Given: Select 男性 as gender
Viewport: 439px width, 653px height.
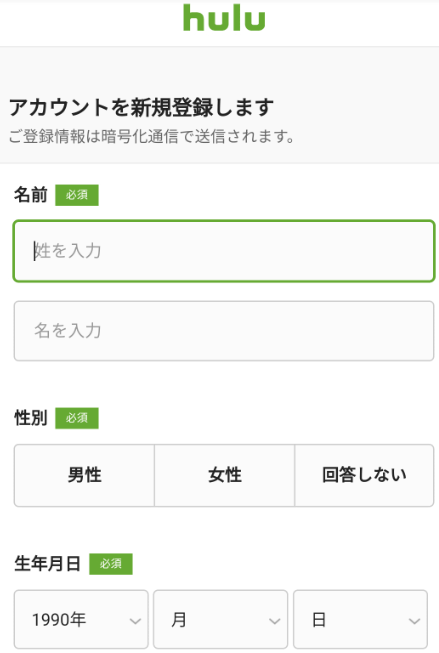Looking at the screenshot, I should point(84,475).
